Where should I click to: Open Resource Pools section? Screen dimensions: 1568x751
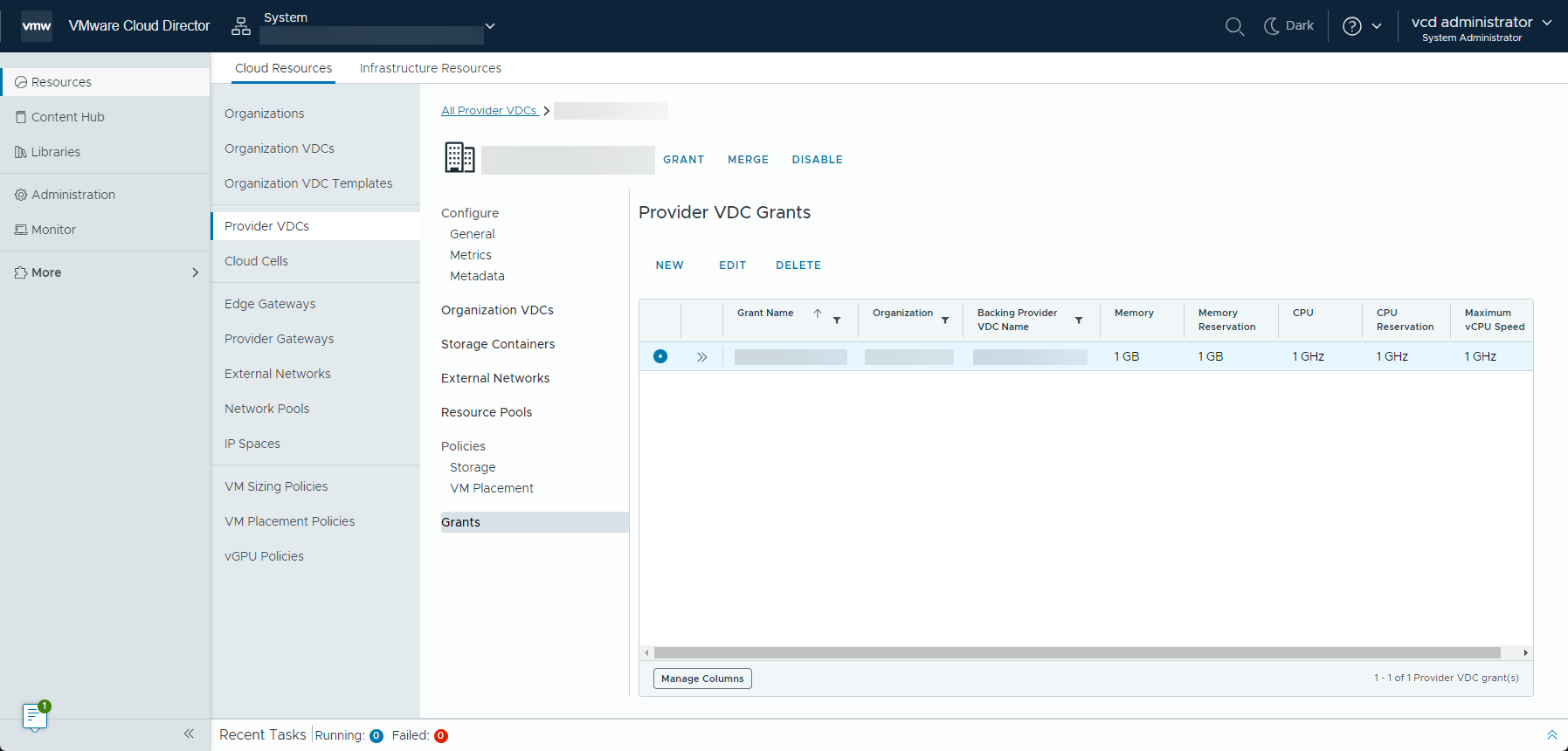point(487,412)
